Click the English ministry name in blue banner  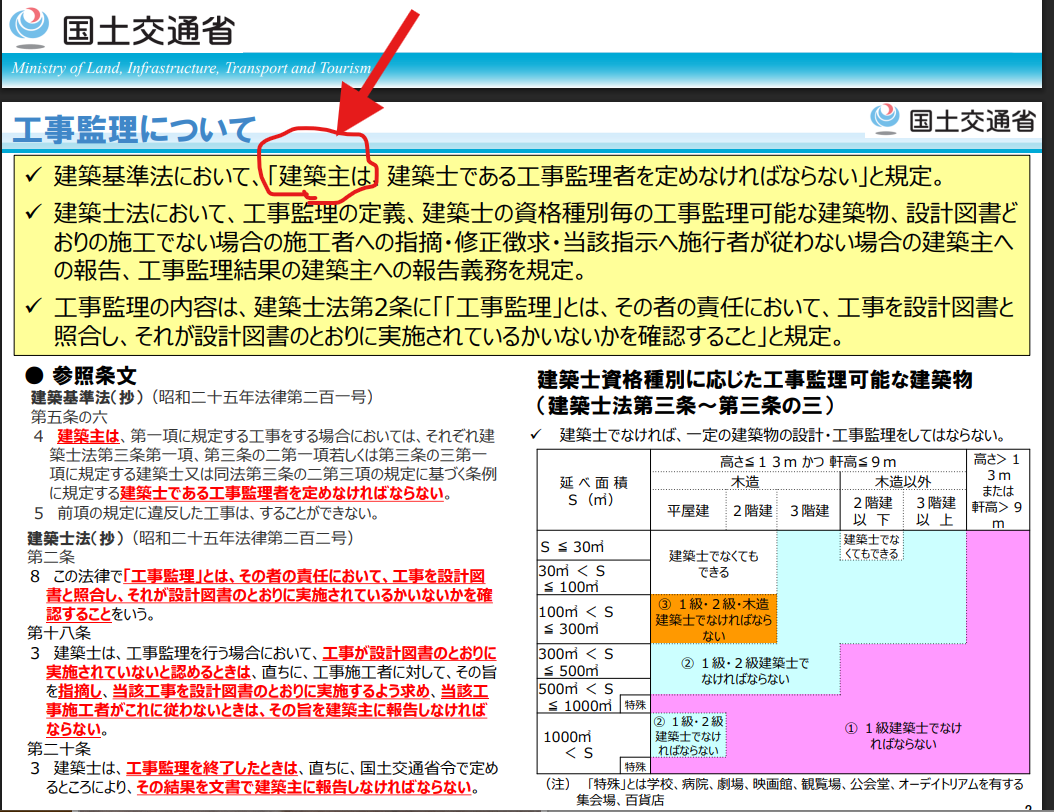191,68
